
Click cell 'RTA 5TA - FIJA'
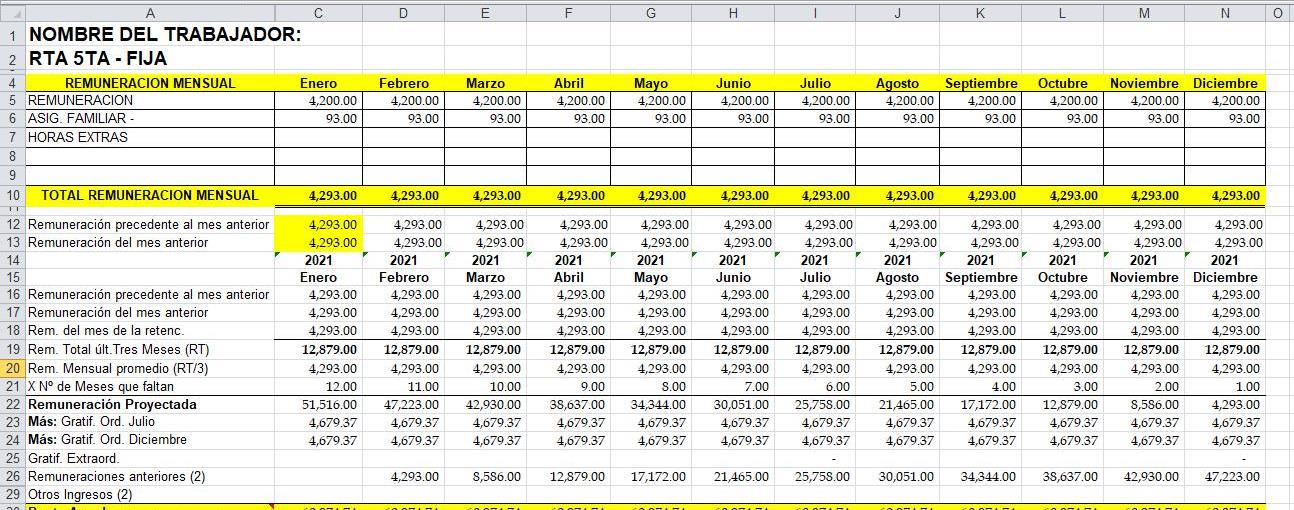click(x=98, y=59)
